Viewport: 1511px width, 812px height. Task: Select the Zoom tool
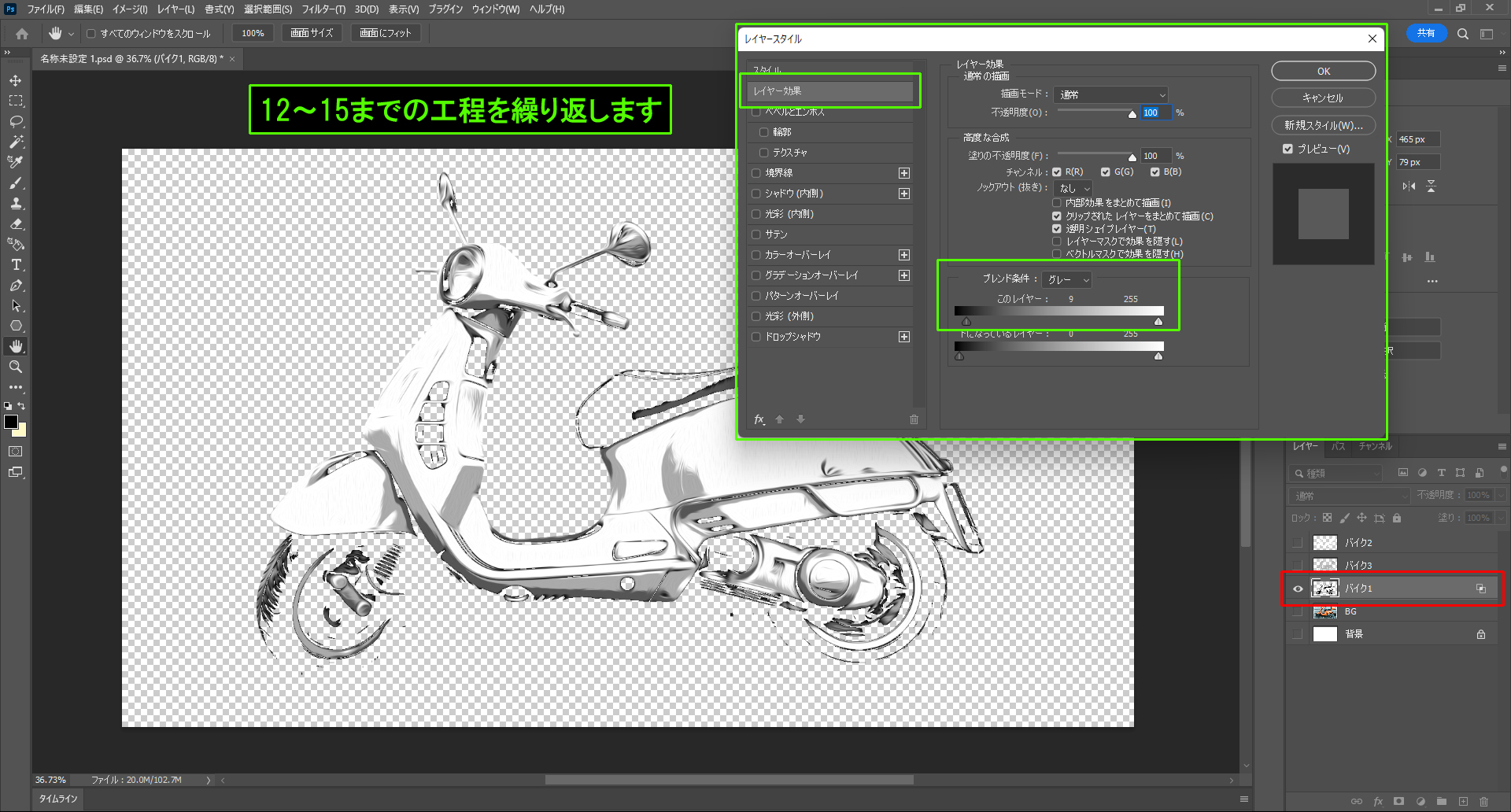(x=16, y=367)
